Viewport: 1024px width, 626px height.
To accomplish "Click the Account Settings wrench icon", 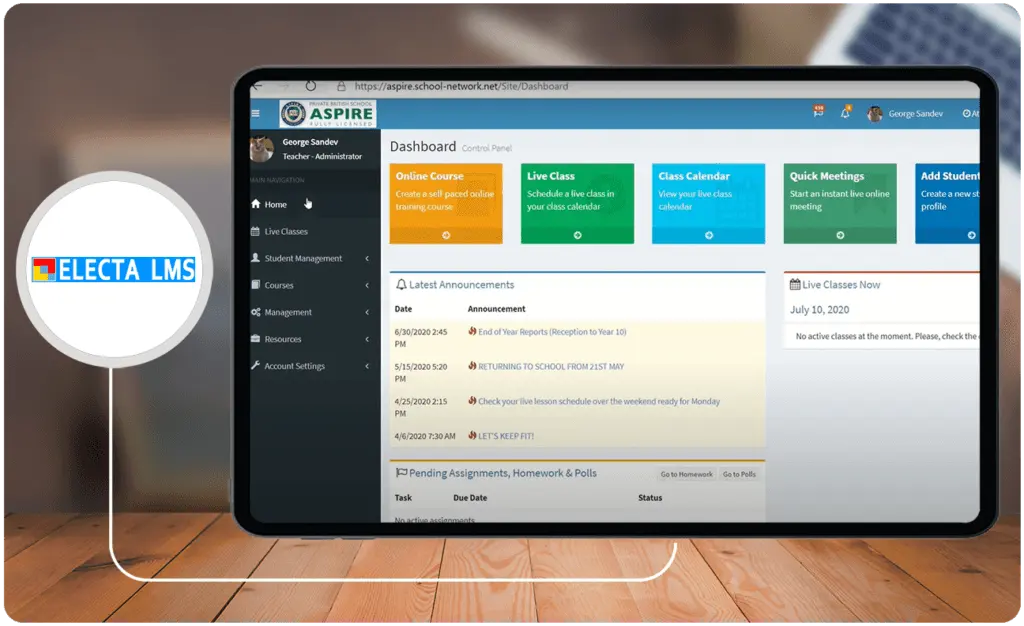I will 255,366.
